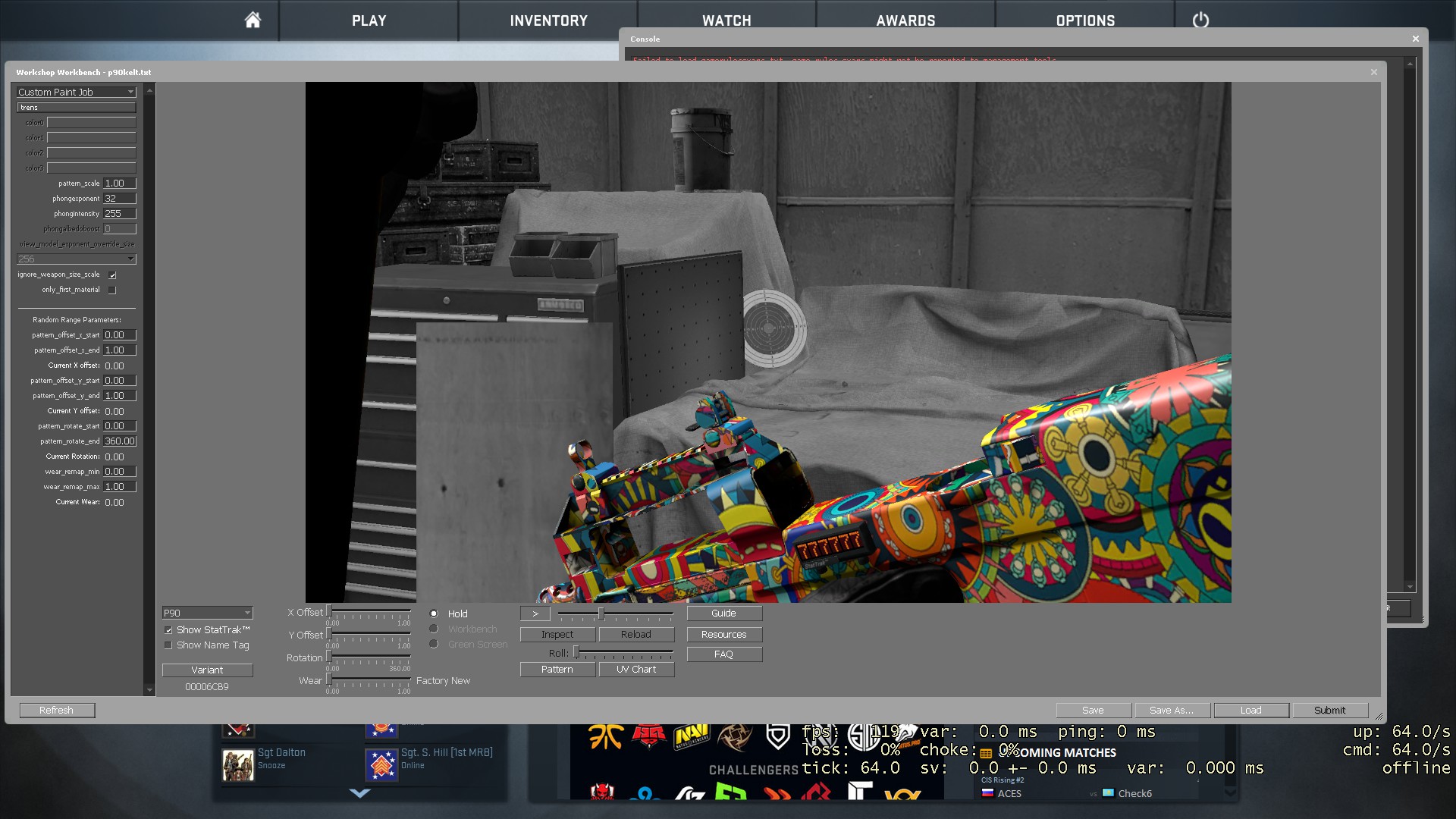Click the wear_remap_max value field
The width and height of the screenshot is (1456, 819).
click(120, 487)
